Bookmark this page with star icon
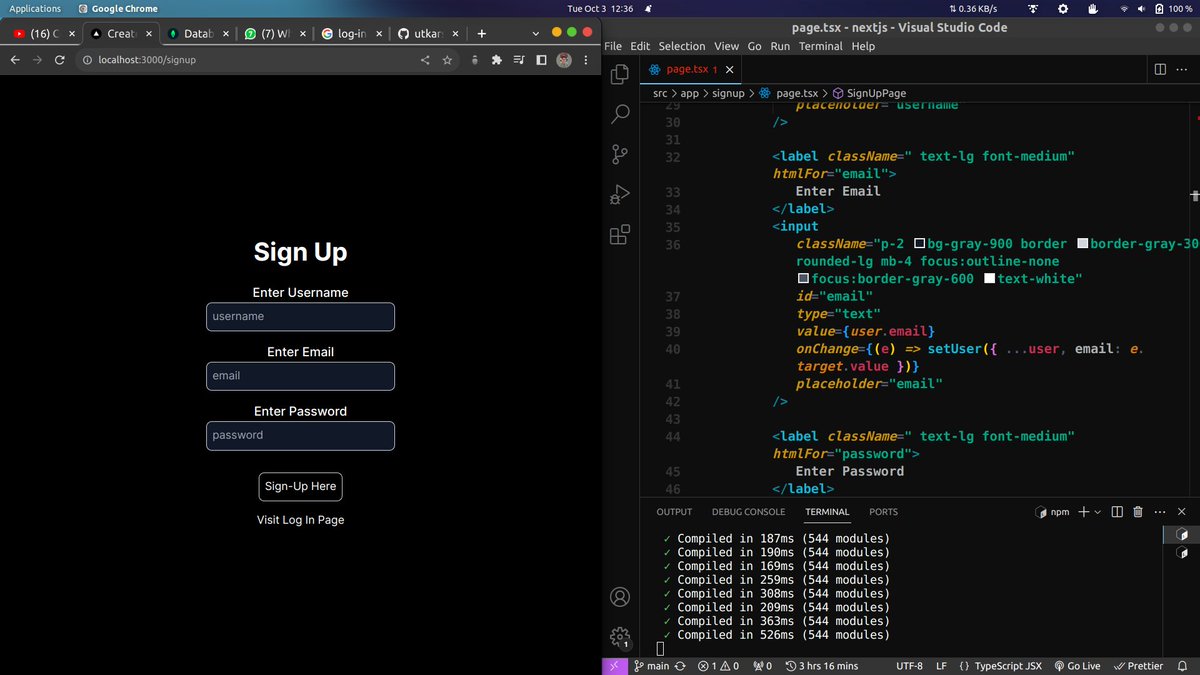 447,60
